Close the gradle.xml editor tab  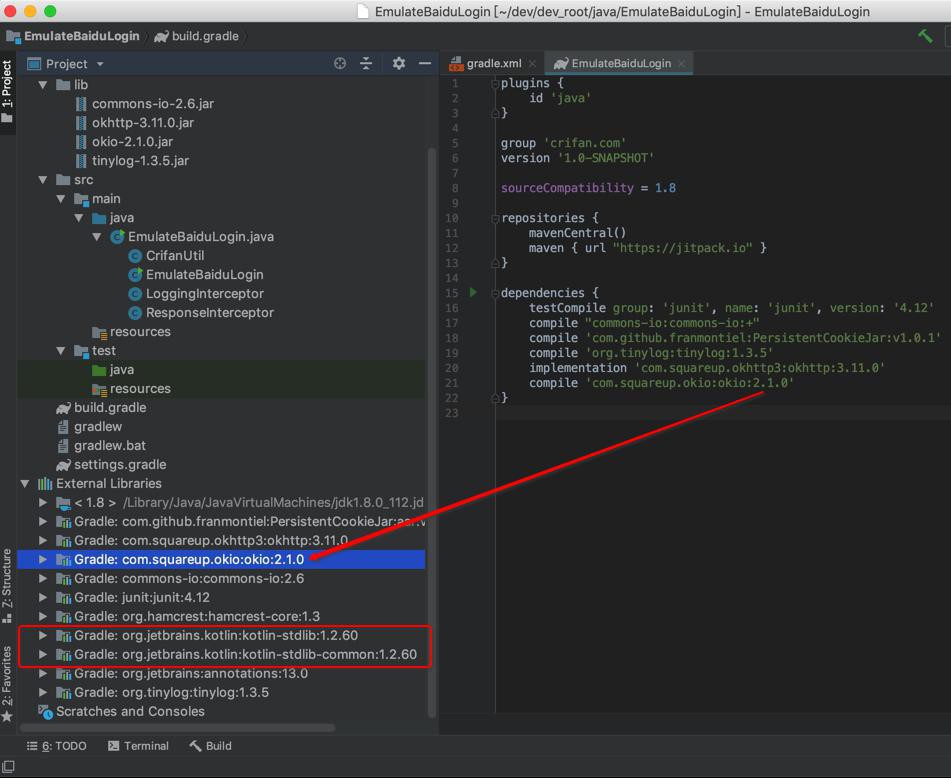[533, 63]
